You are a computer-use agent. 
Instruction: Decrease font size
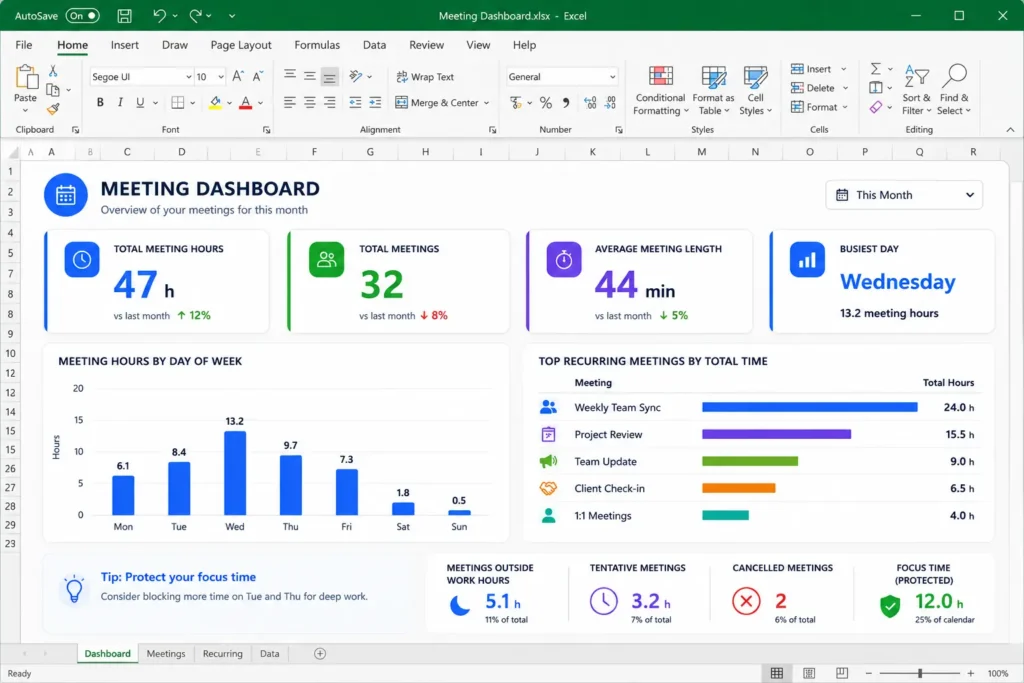[x=258, y=76]
